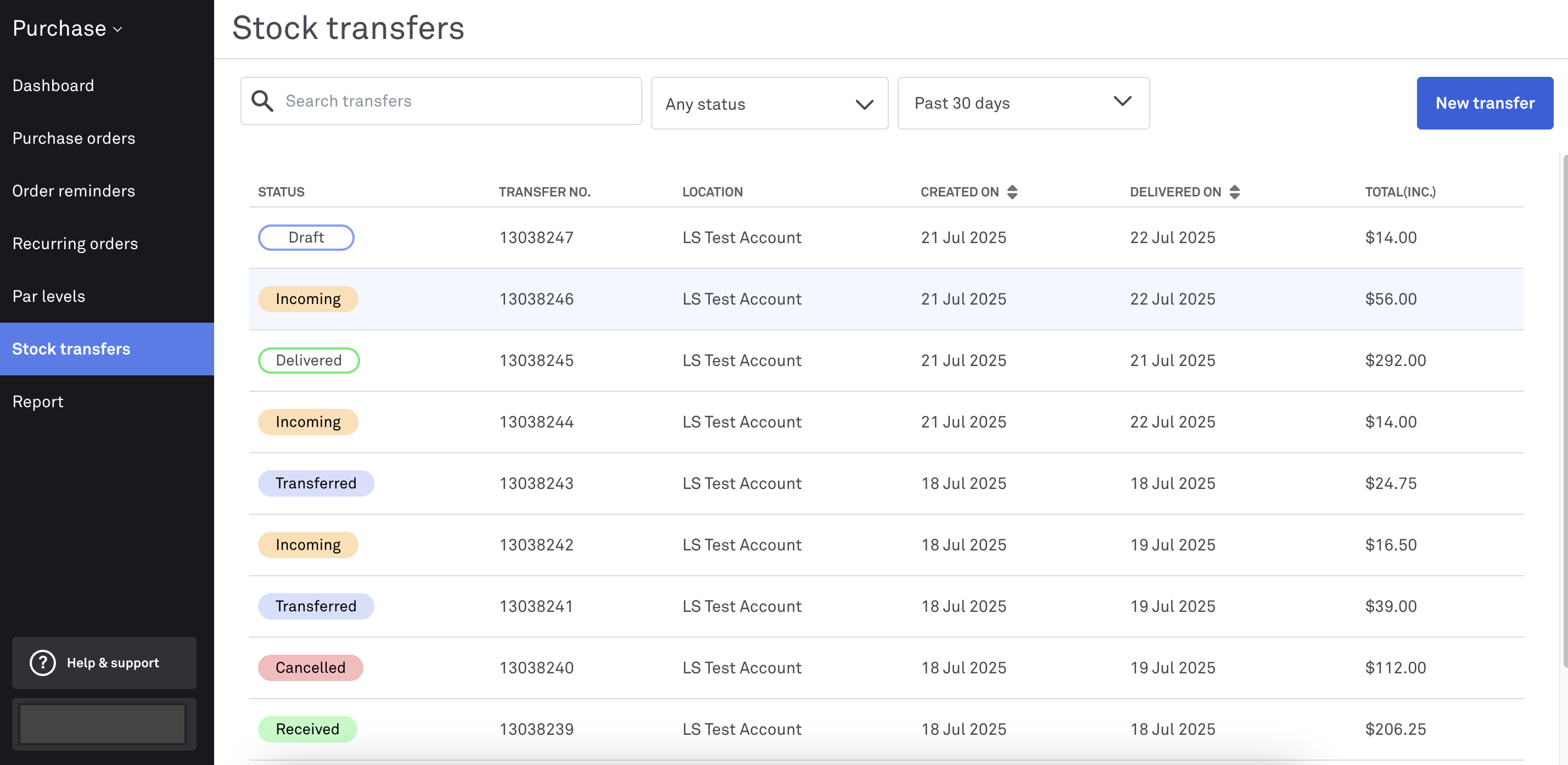Open transfer number 13038242
Image resolution: width=1568 pixels, height=765 pixels.
[x=536, y=545]
